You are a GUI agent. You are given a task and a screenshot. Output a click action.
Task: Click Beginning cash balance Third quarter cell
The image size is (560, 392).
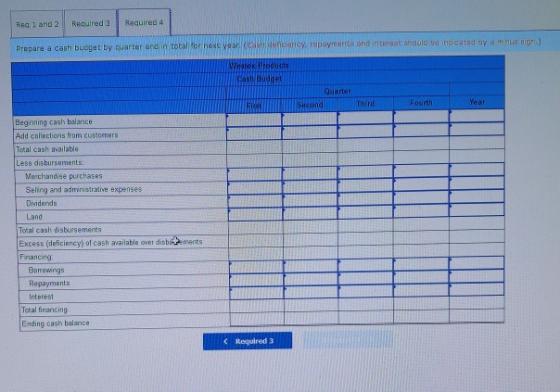click(x=365, y=118)
